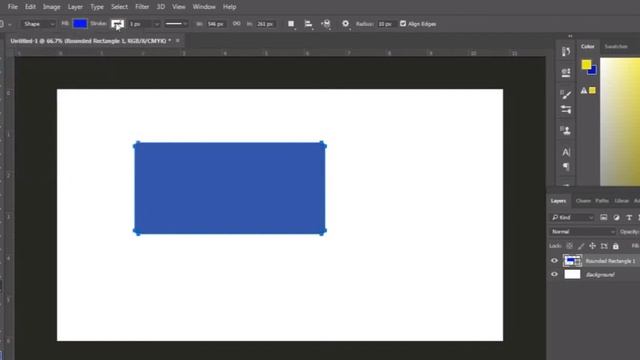Switch to the Libraries tab
The image size is (640, 360).
[x=621, y=201]
